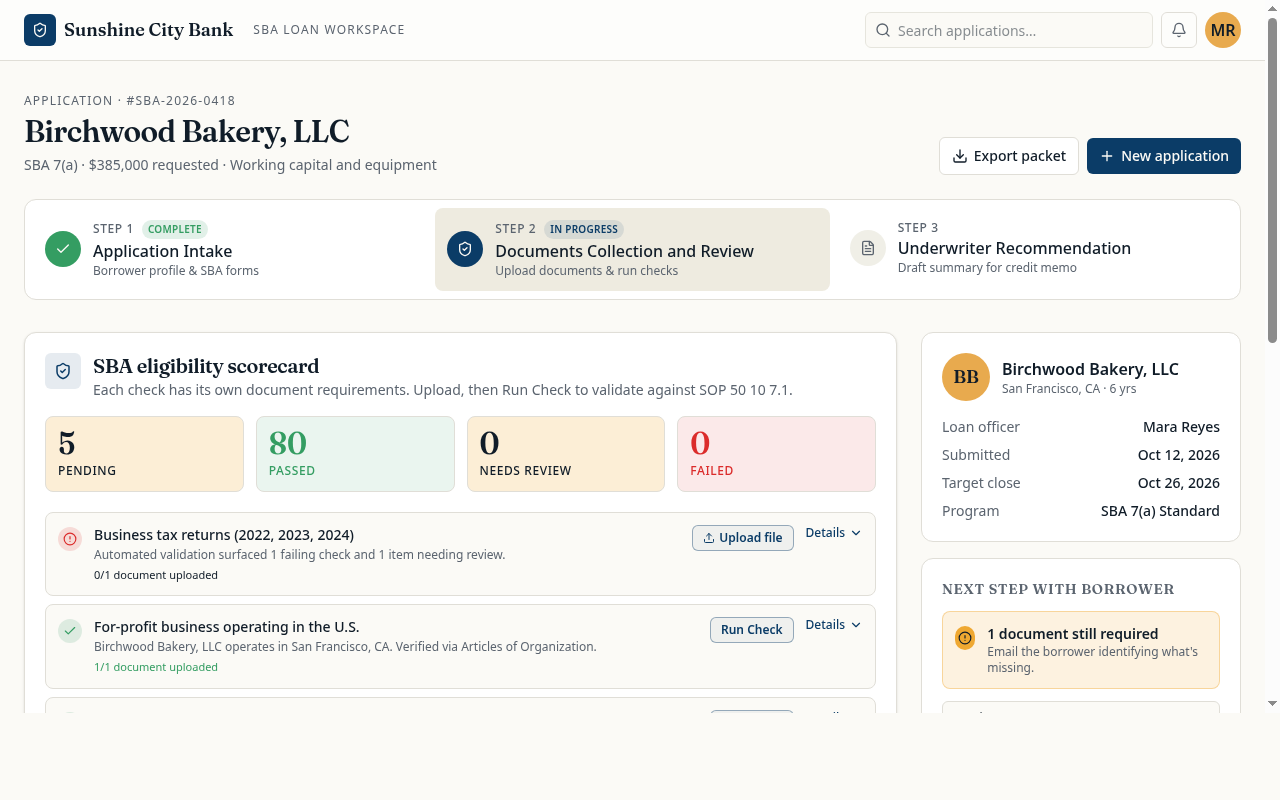Image resolution: width=1280 pixels, height=800 pixels.
Task: Click target close date Oct 26, 2026
Action: click(1179, 483)
